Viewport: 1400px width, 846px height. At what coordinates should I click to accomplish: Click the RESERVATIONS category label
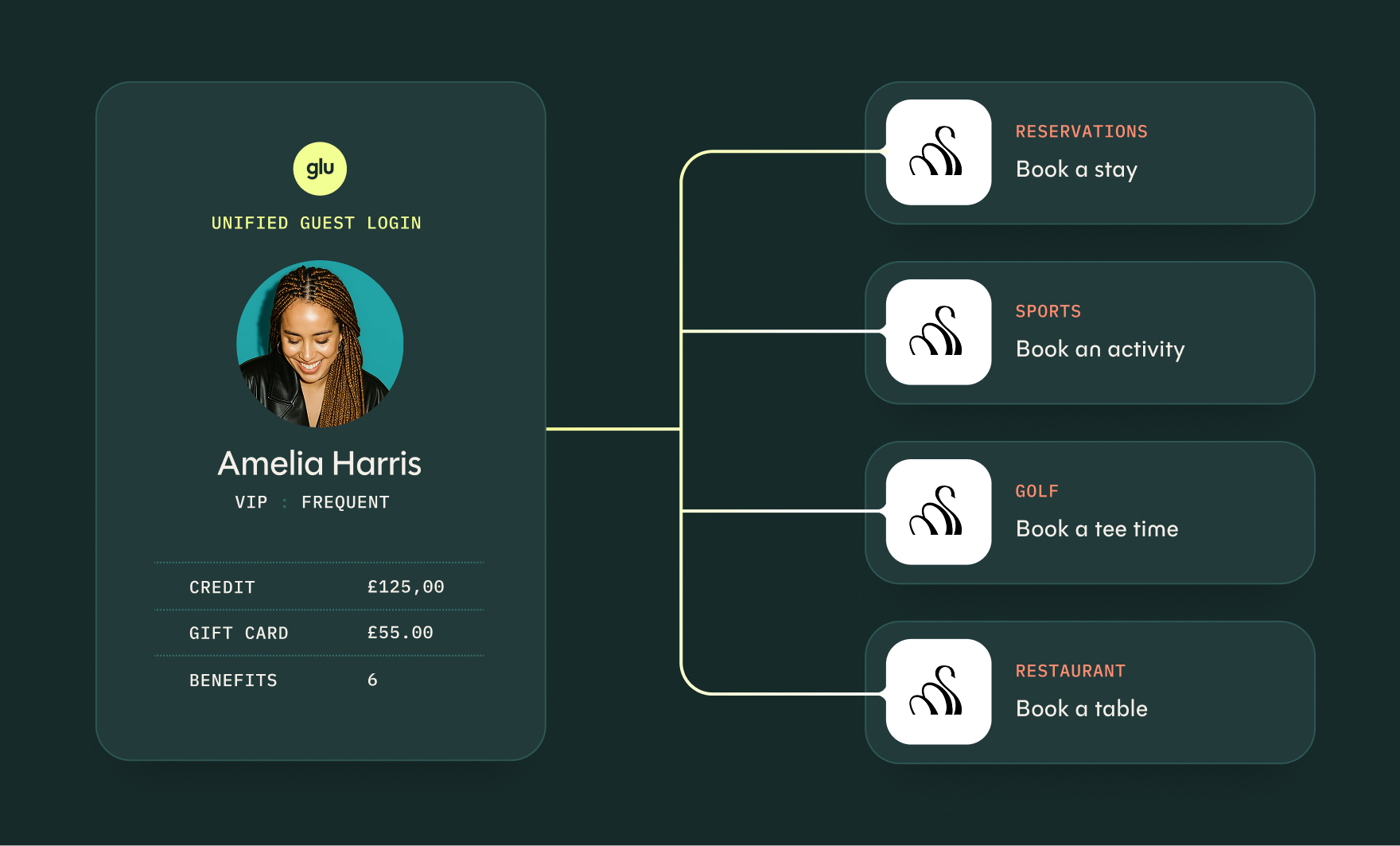click(x=1081, y=132)
